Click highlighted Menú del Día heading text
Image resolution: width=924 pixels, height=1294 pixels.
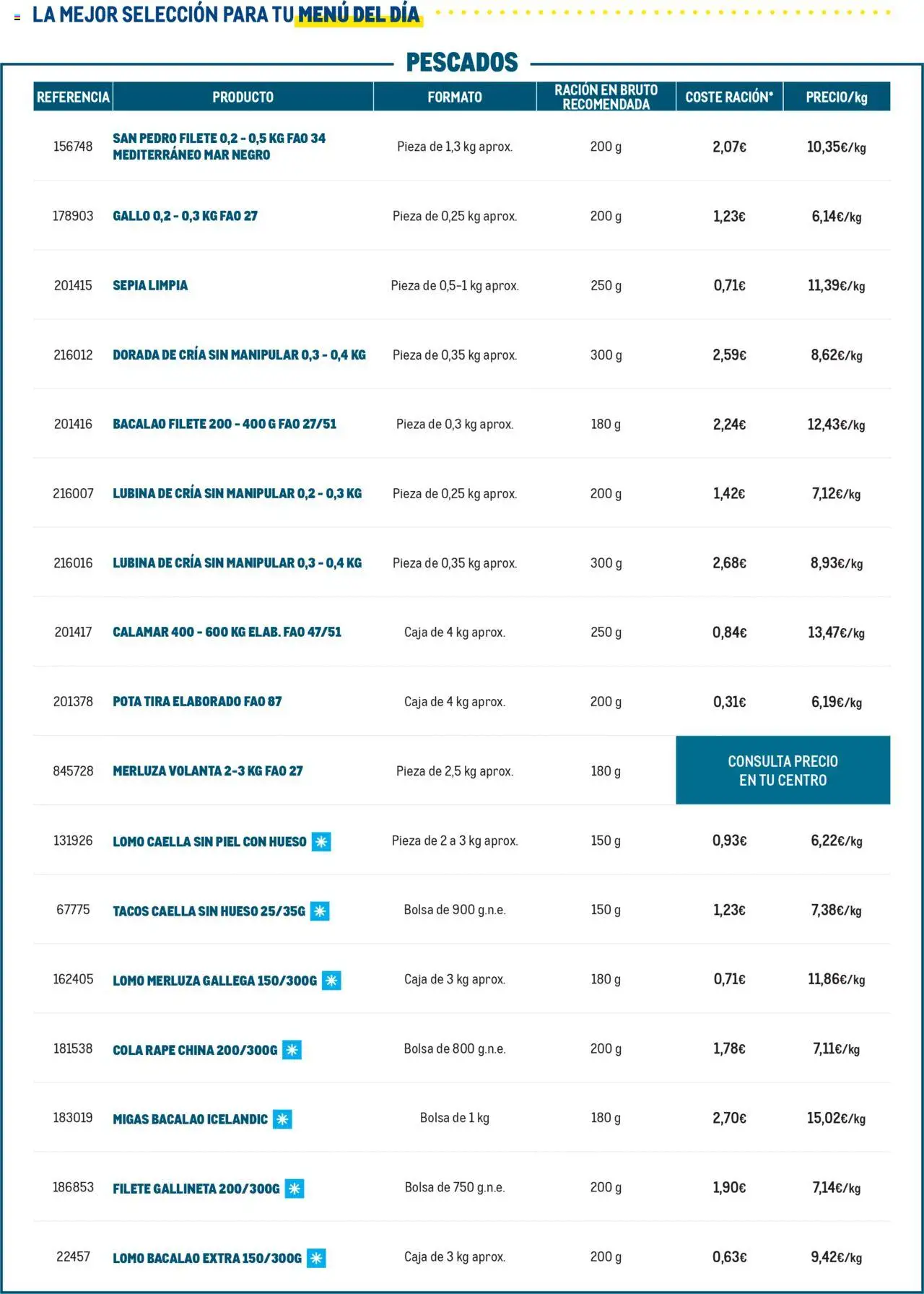pos(359,14)
